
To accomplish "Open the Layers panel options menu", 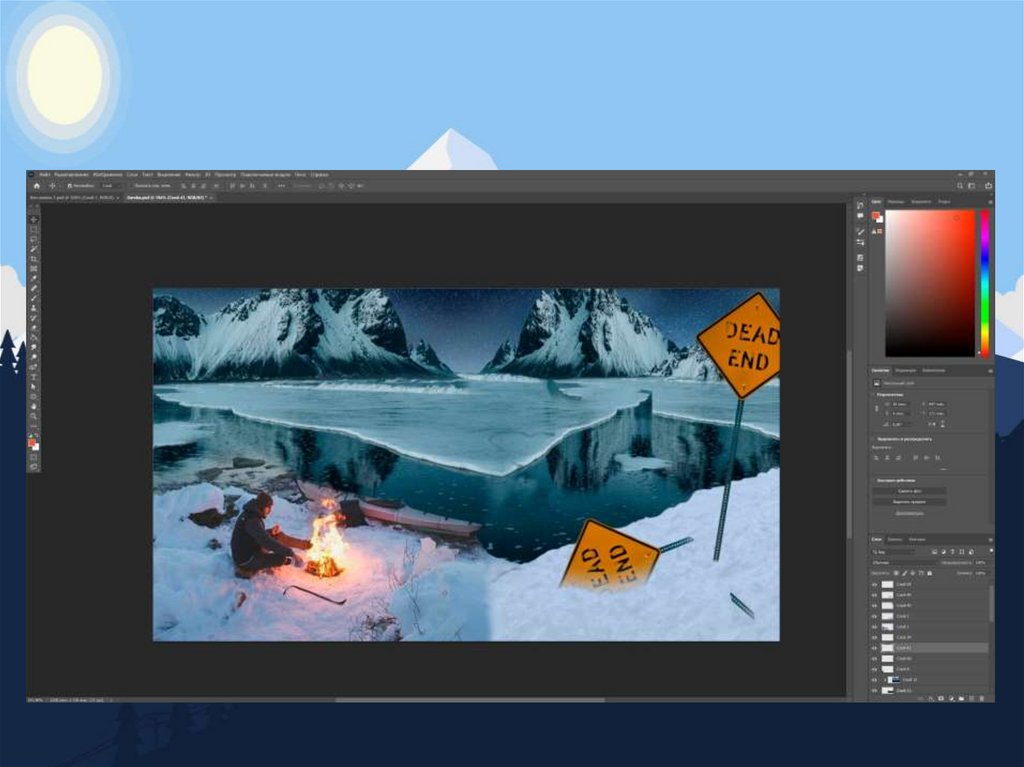I will tap(990, 540).
